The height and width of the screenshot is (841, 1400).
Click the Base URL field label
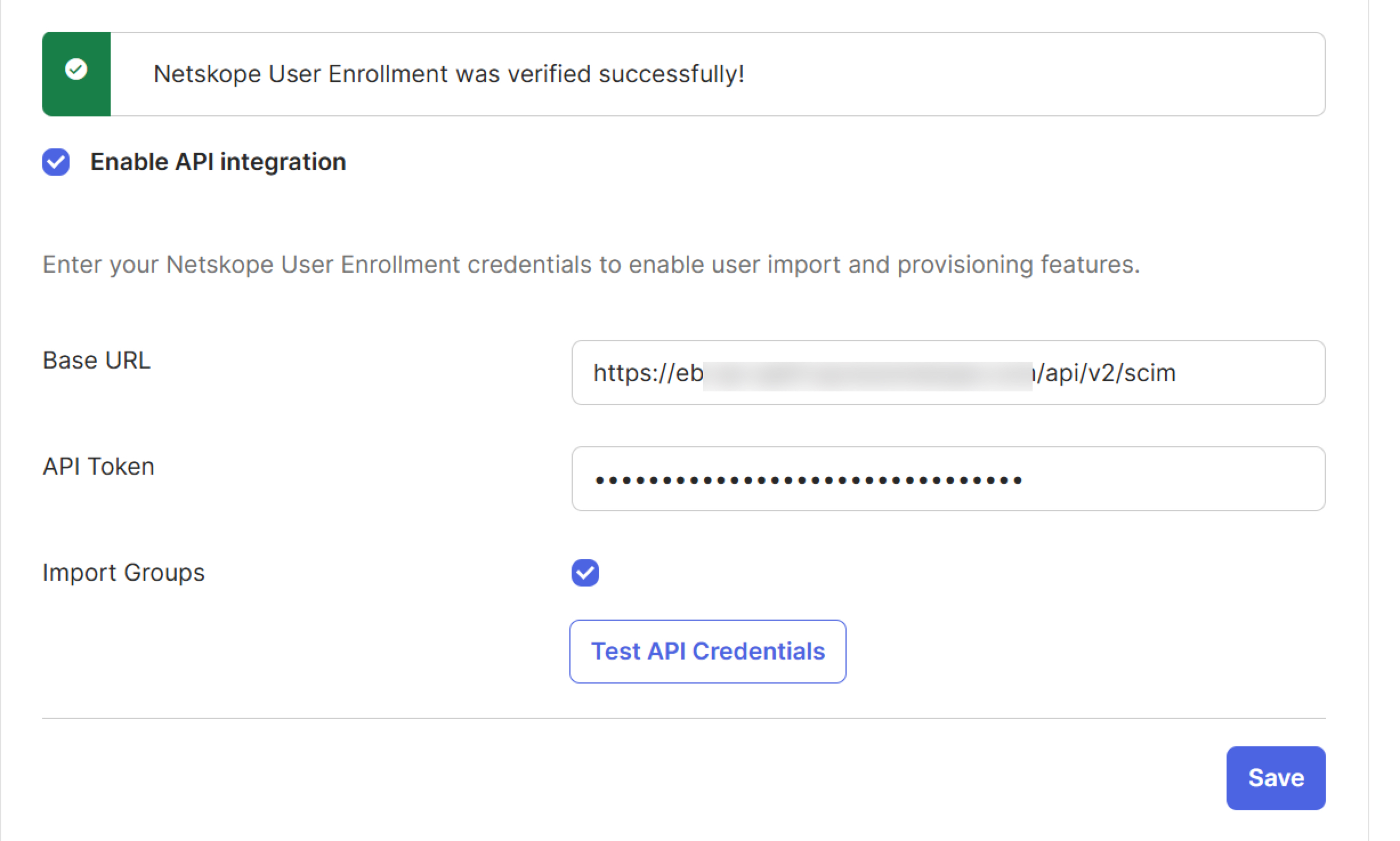pyautogui.click(x=96, y=361)
